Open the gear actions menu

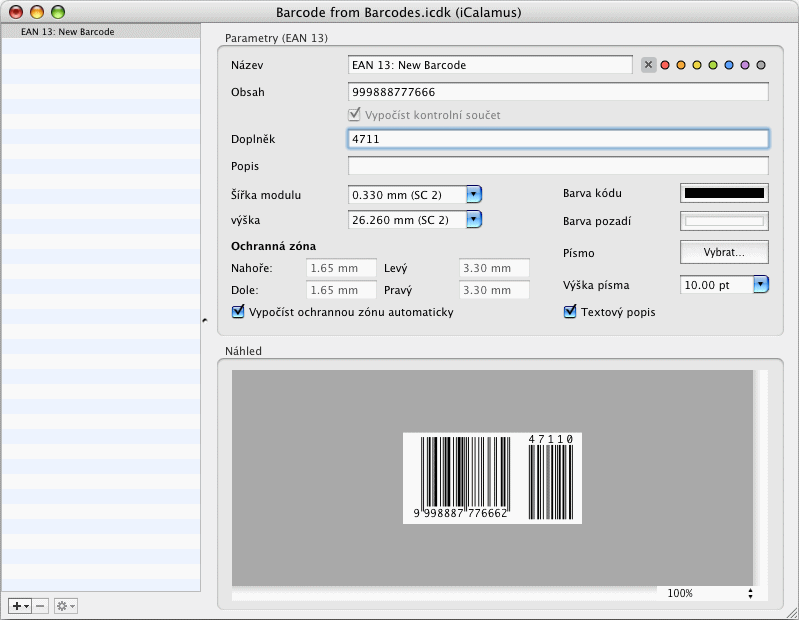[66, 606]
